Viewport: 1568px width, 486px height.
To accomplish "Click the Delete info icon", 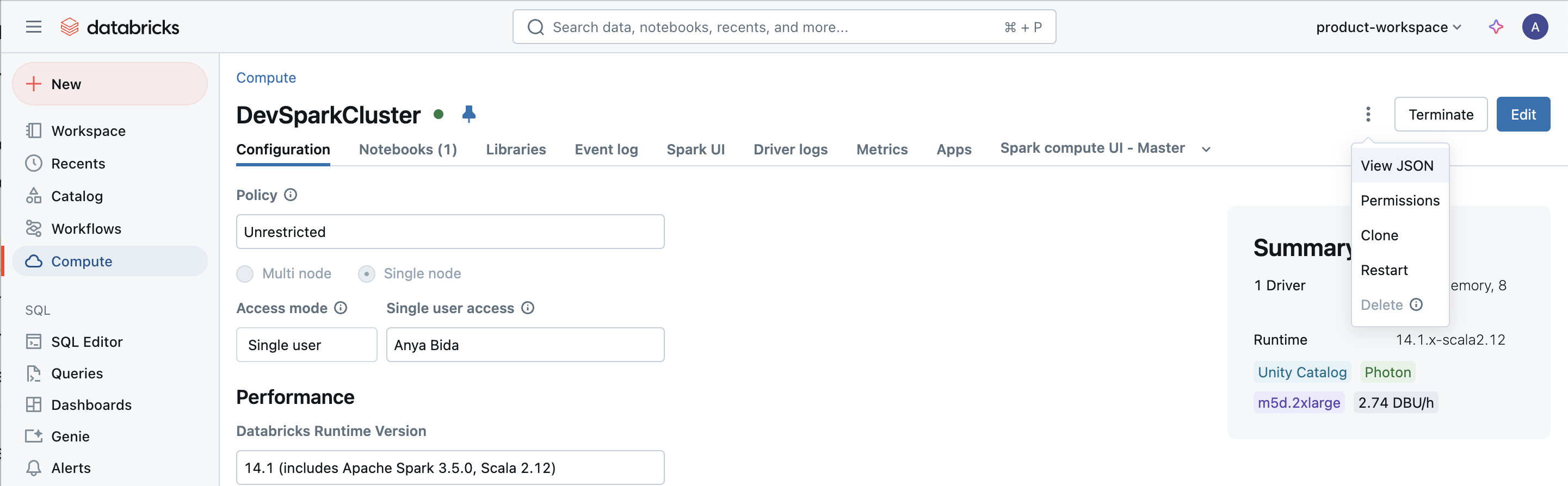I will click(x=1416, y=304).
